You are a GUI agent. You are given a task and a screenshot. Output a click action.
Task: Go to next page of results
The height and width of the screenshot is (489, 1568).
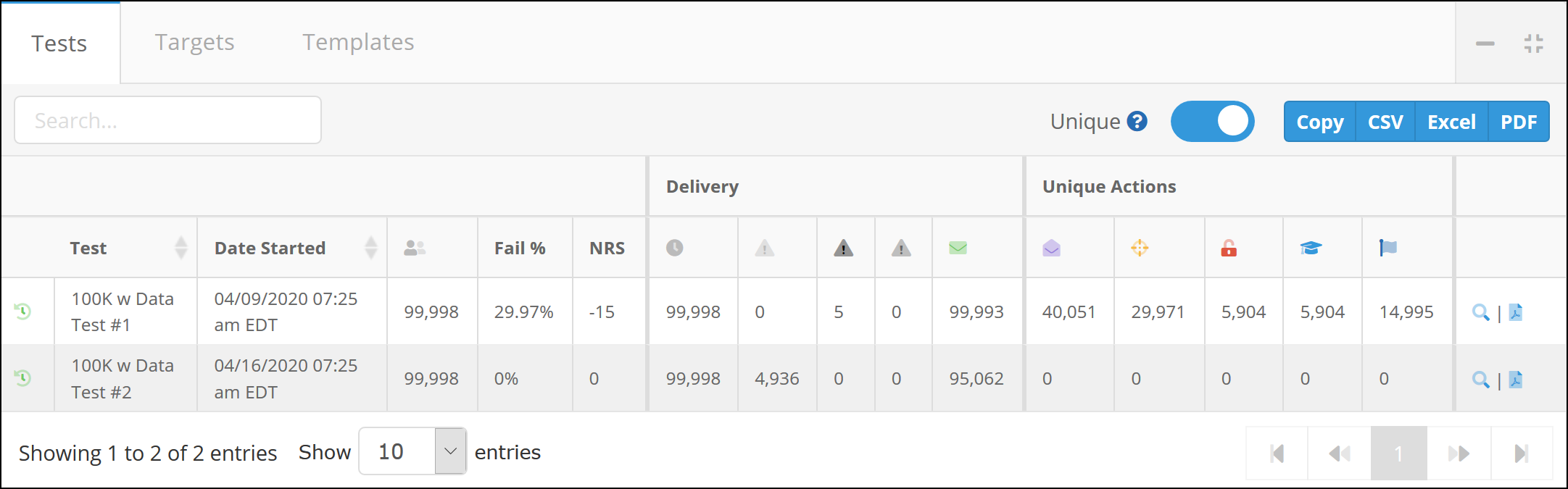click(1459, 454)
